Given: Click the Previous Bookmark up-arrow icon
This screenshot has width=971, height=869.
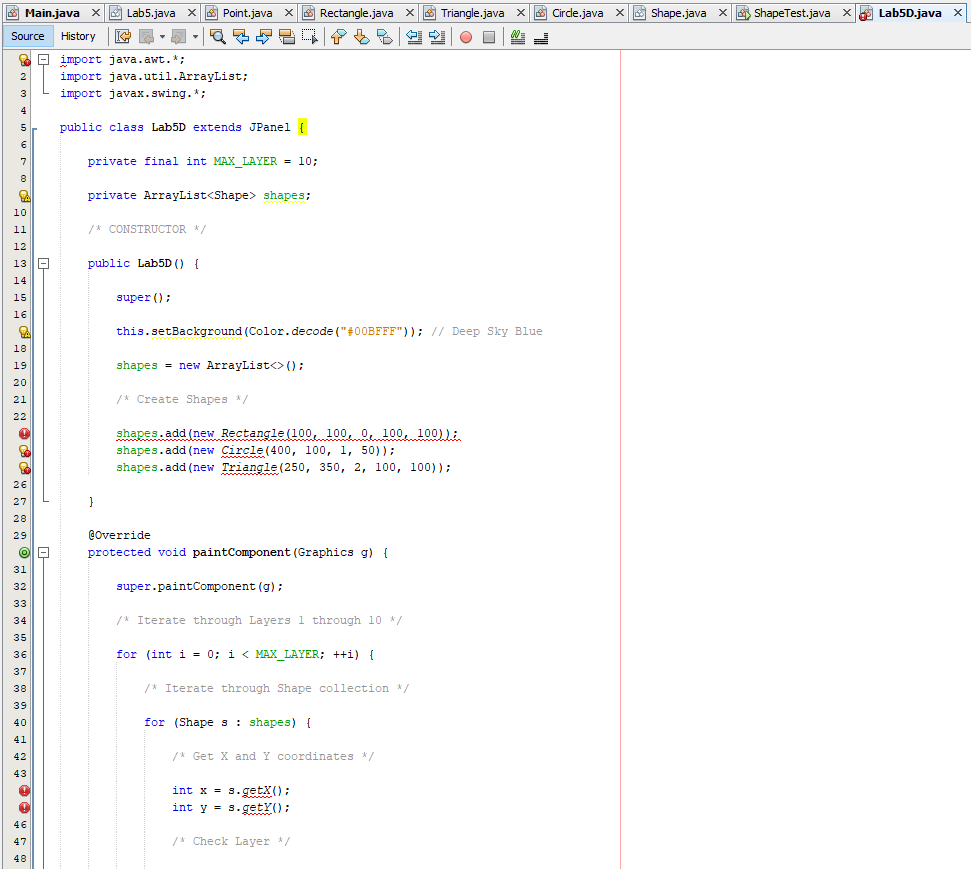Looking at the screenshot, I should (x=338, y=36).
